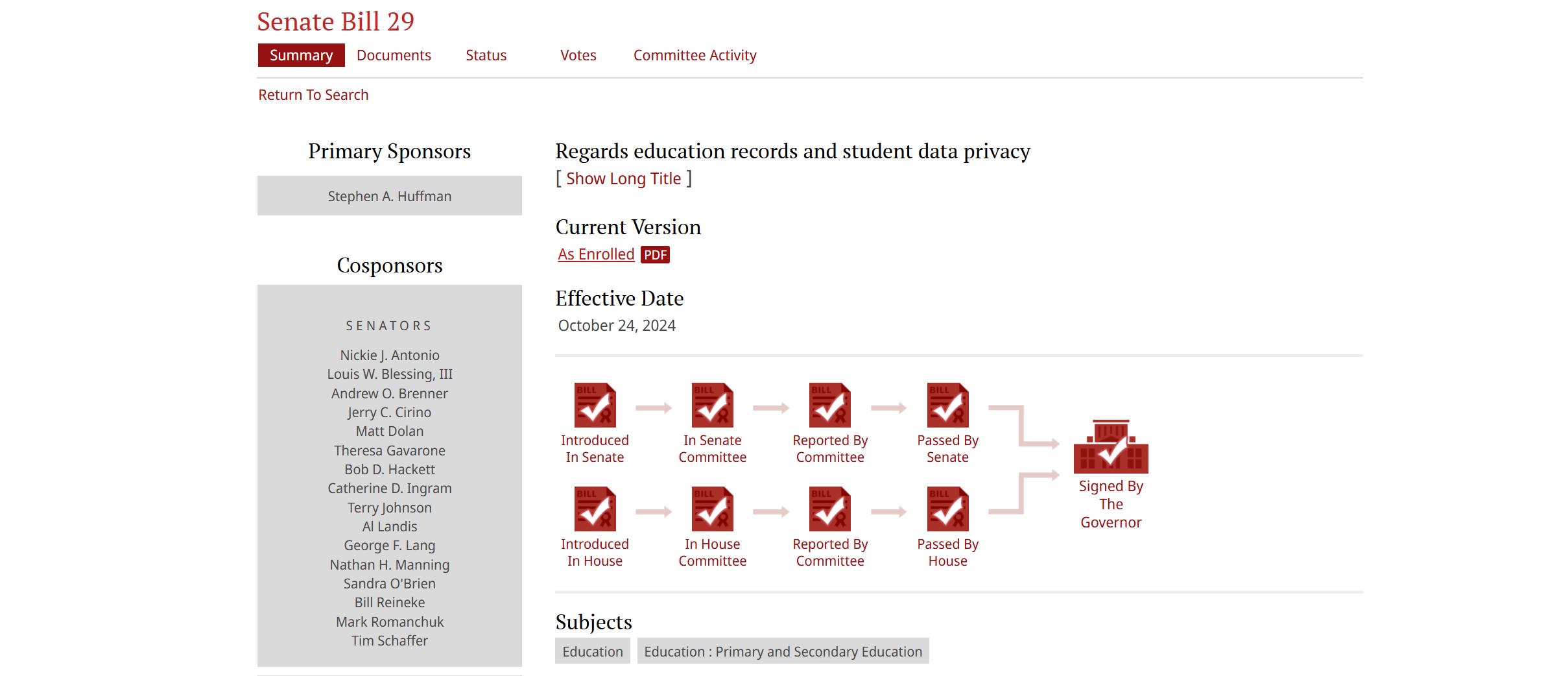Viewport: 1568px width, 676px height.
Task: Click the Passed By Senate bill icon
Action: click(x=947, y=405)
